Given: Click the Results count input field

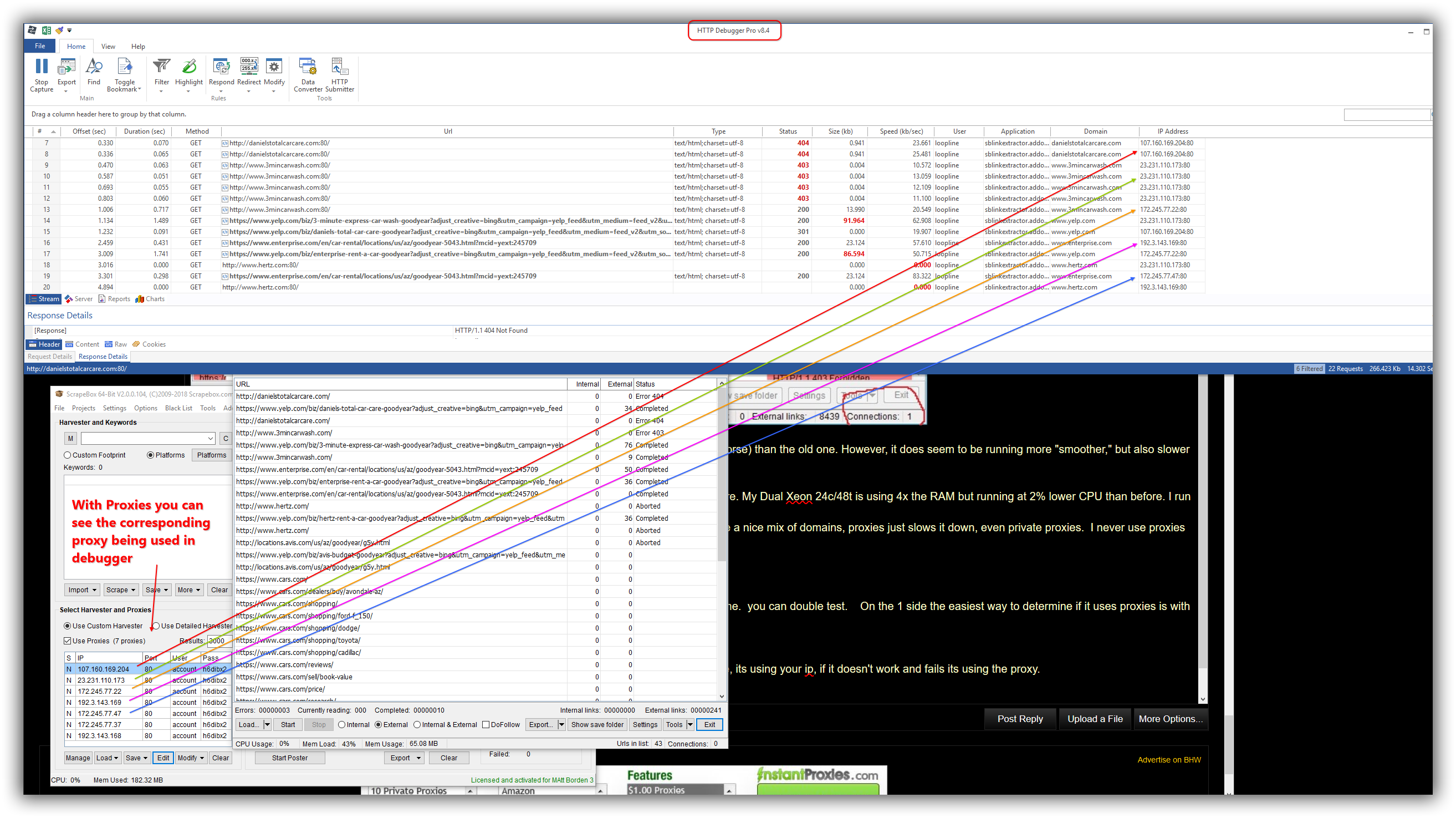Looking at the screenshot, I should [219, 642].
